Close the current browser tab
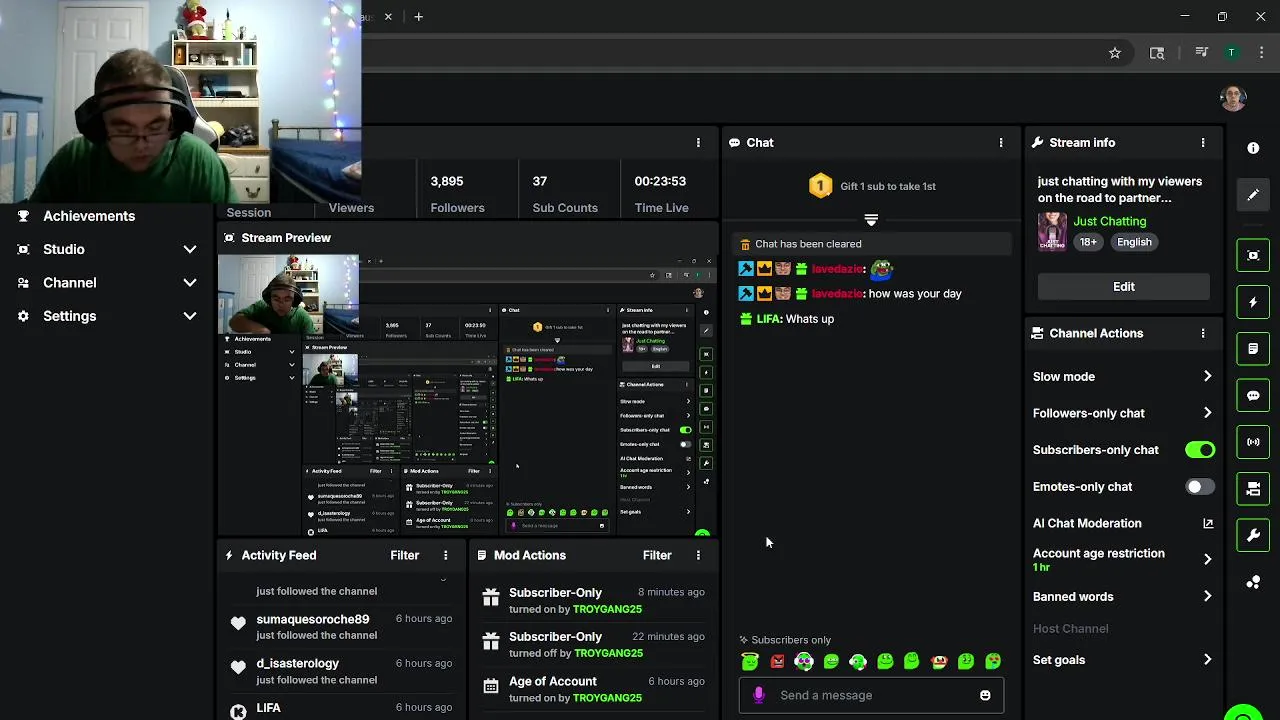The width and height of the screenshot is (1280, 720). click(388, 16)
